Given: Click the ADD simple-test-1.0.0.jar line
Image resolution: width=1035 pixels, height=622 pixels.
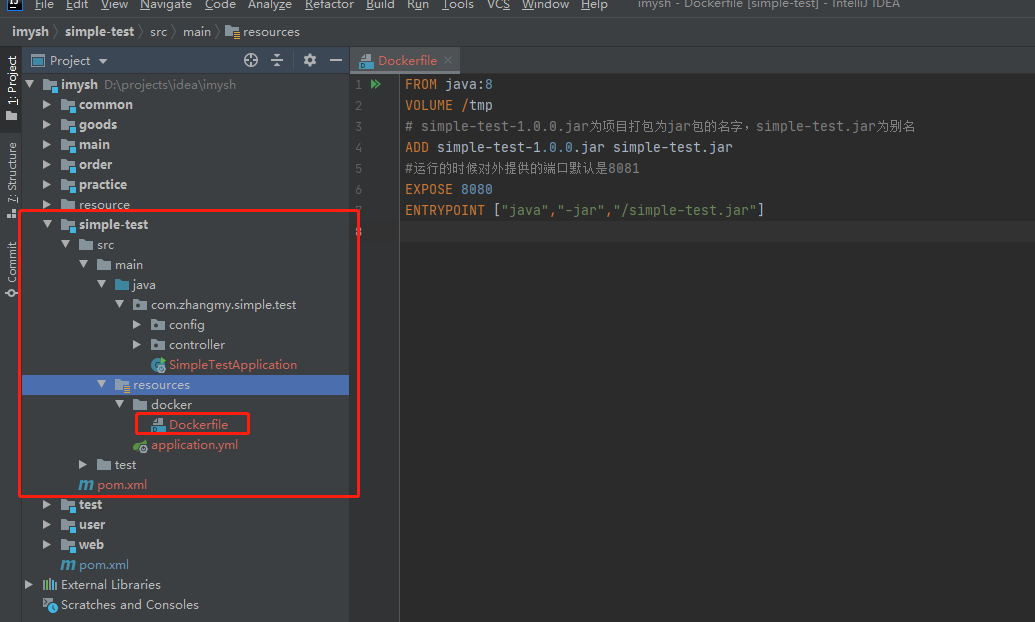Looking at the screenshot, I should click(x=568, y=147).
